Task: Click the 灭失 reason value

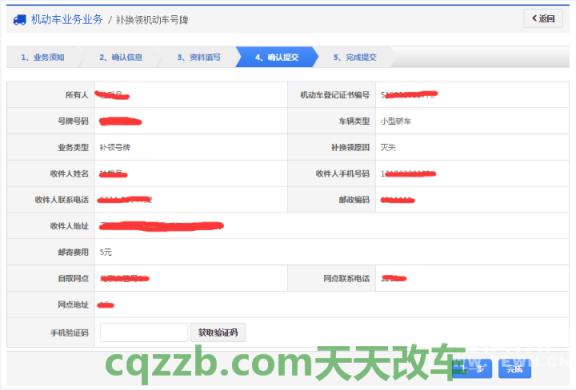Action: [388, 148]
